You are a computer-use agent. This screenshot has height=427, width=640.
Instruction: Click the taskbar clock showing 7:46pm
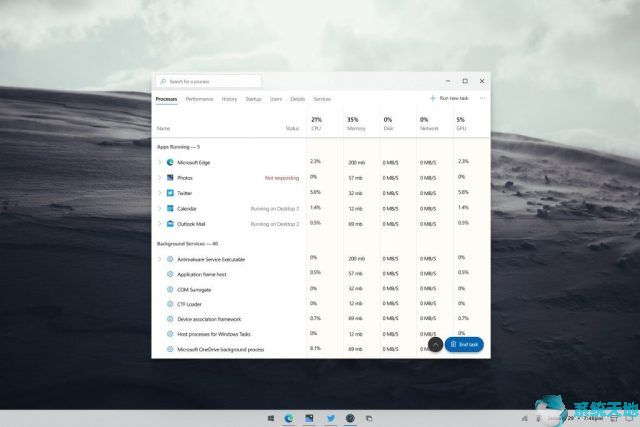pyautogui.click(x=593, y=418)
